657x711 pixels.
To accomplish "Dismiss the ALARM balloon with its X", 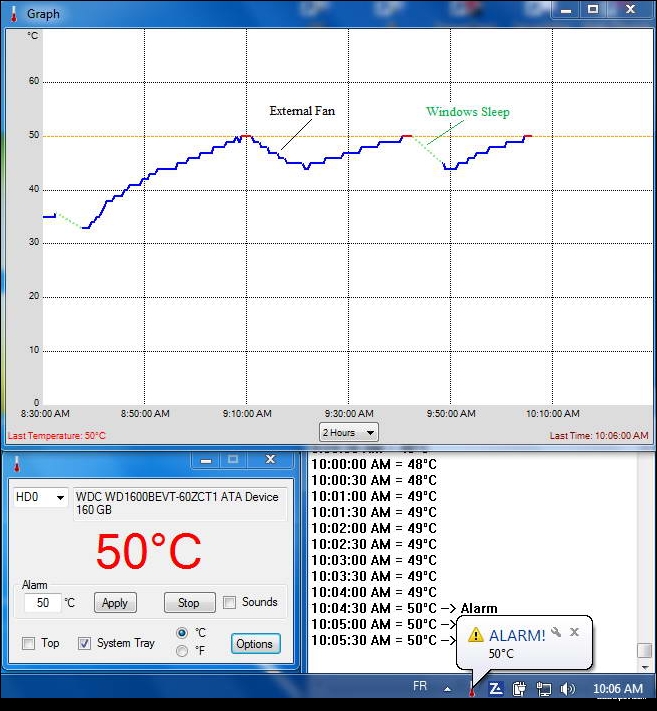I will 574,632.
